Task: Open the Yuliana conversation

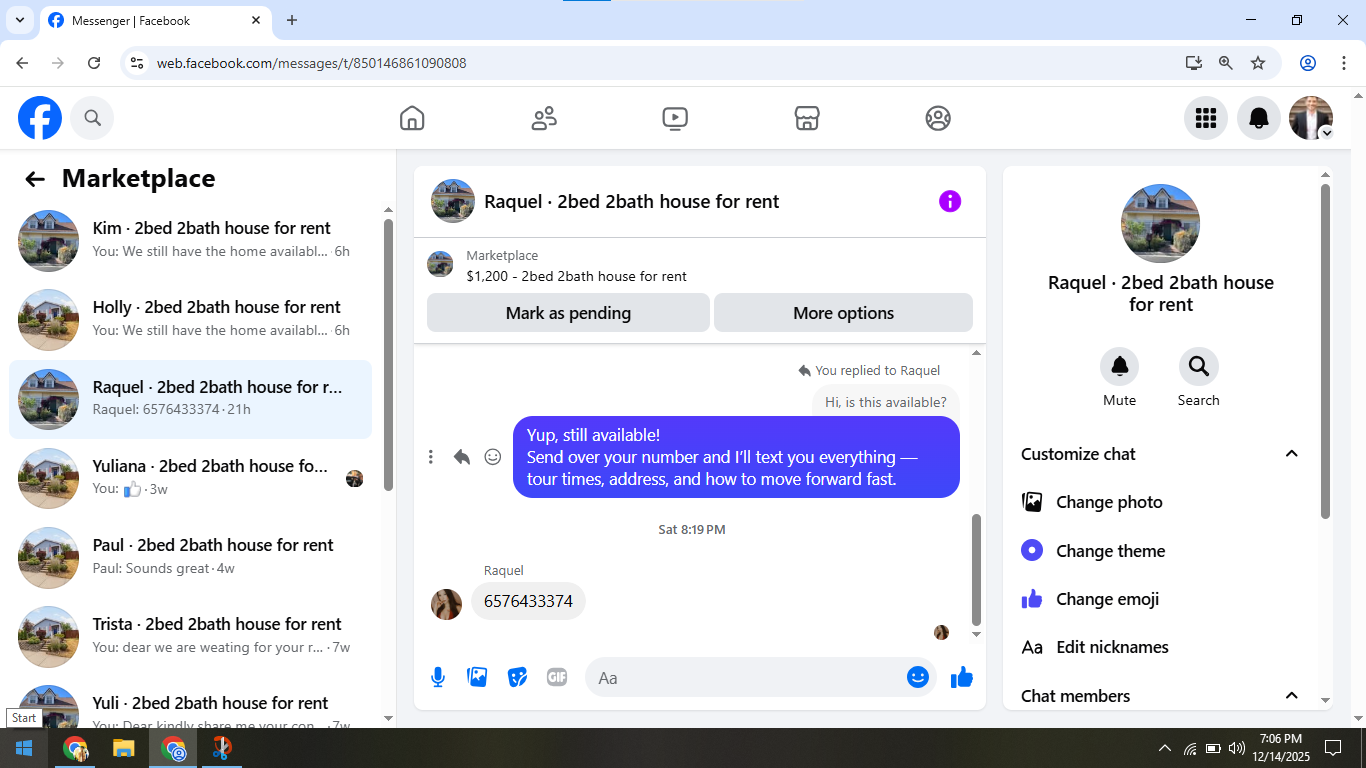Action: (x=190, y=478)
